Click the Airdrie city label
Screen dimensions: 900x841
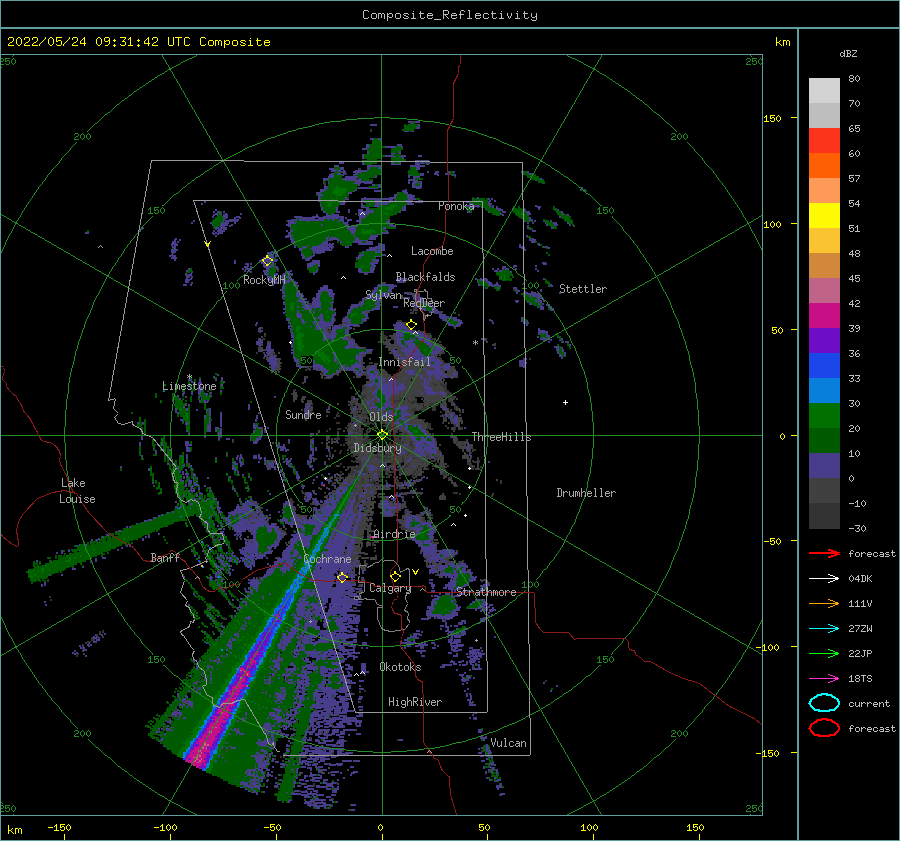393,534
